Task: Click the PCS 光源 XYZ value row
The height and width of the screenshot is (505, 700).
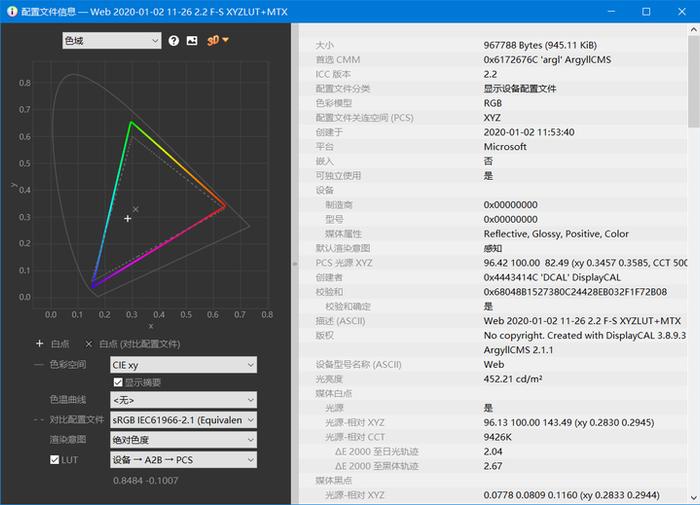Action: pos(585,263)
